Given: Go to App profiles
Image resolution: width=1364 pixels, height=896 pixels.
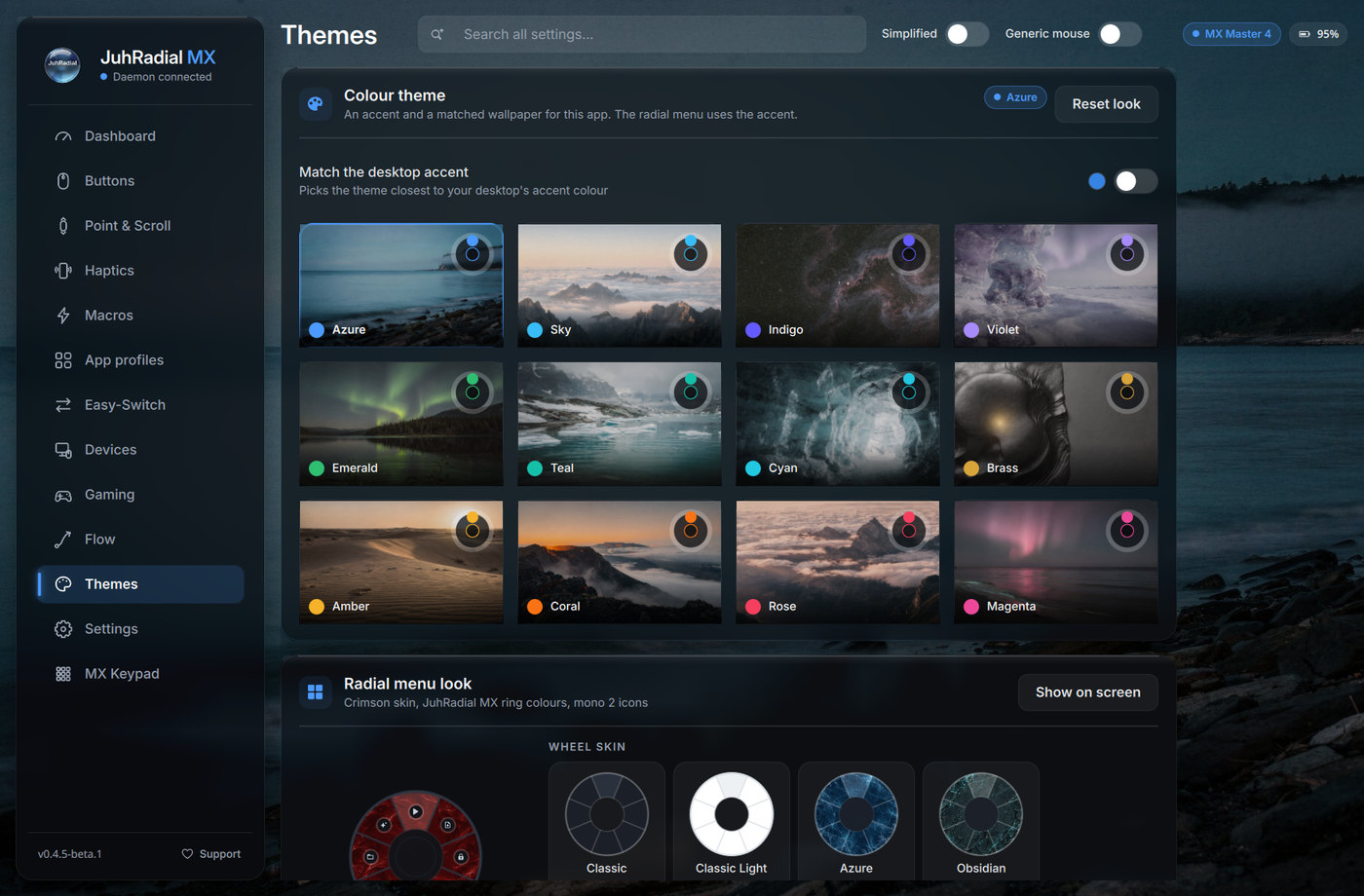Looking at the screenshot, I should coord(139,360).
